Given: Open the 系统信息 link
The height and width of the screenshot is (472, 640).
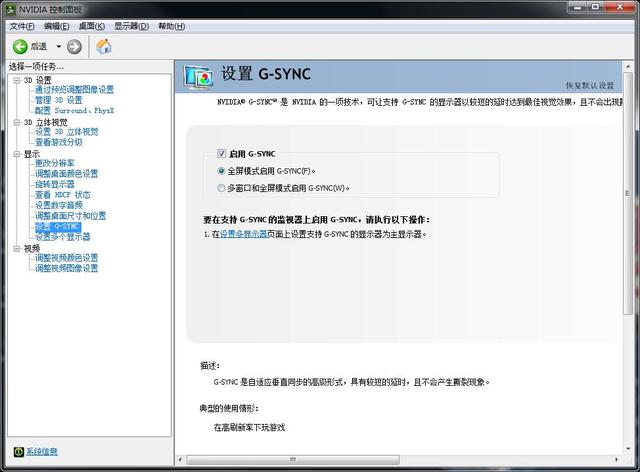Looking at the screenshot, I should (42, 452).
